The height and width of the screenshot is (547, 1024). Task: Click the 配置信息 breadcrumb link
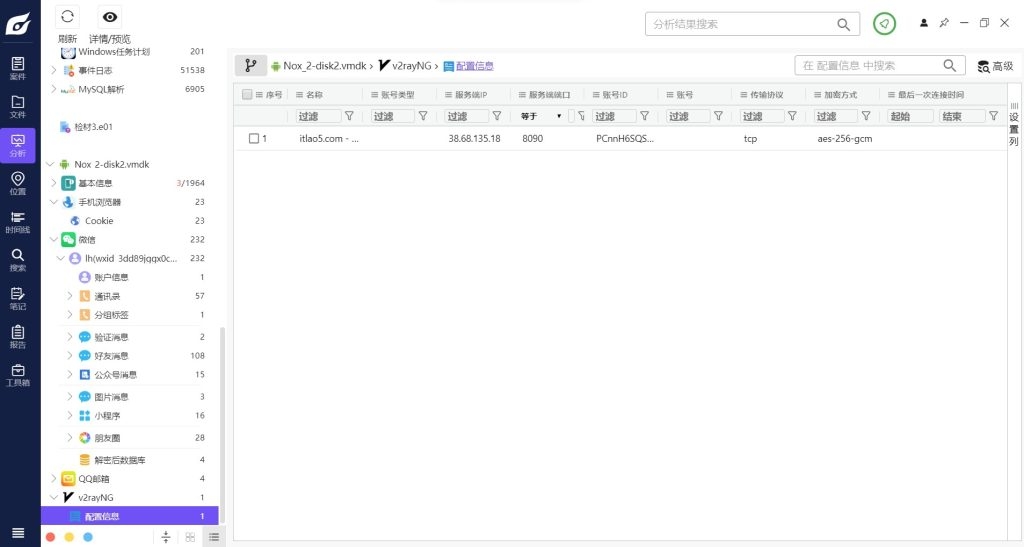(474, 66)
